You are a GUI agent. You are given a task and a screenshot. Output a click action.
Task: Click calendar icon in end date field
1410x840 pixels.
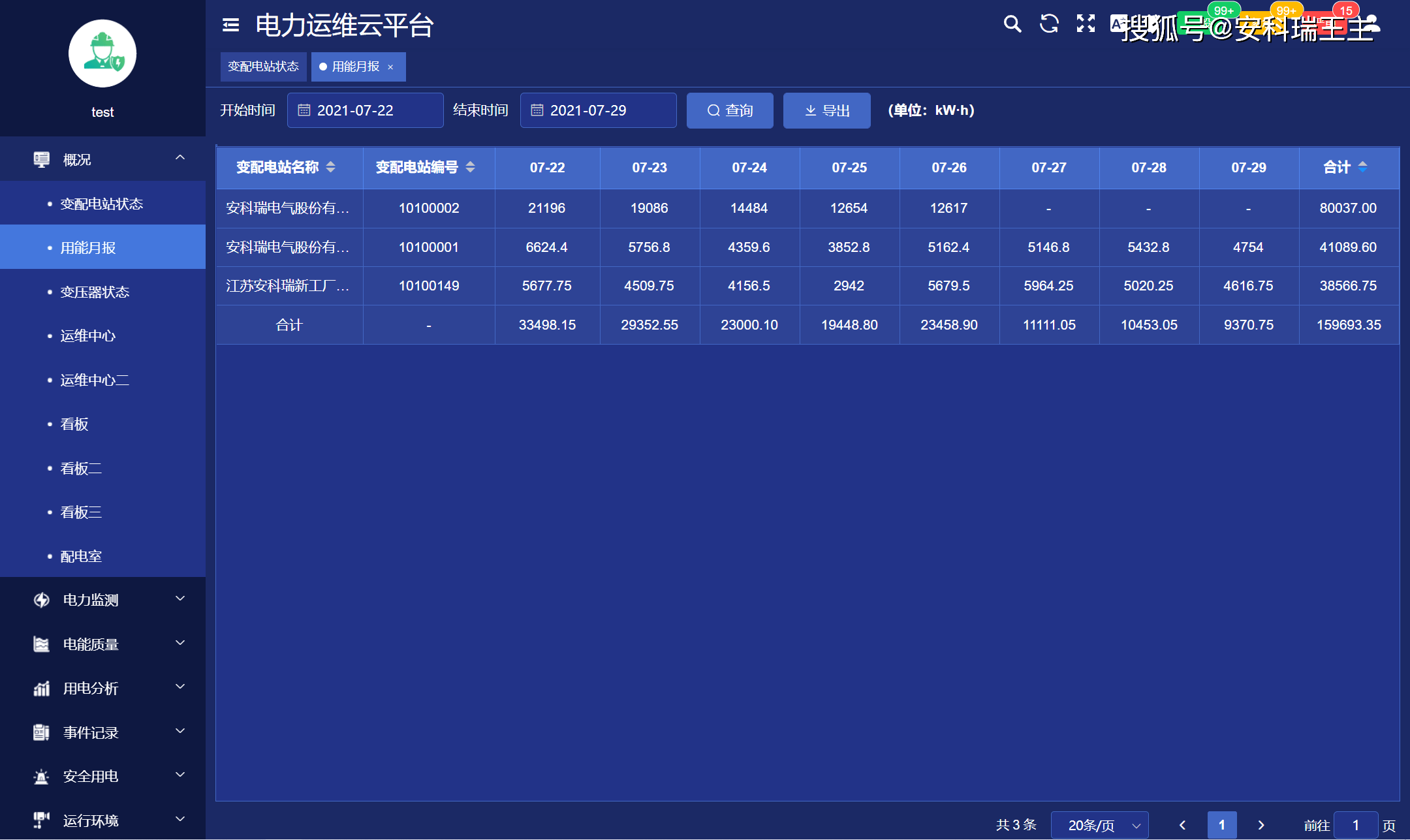tap(537, 110)
